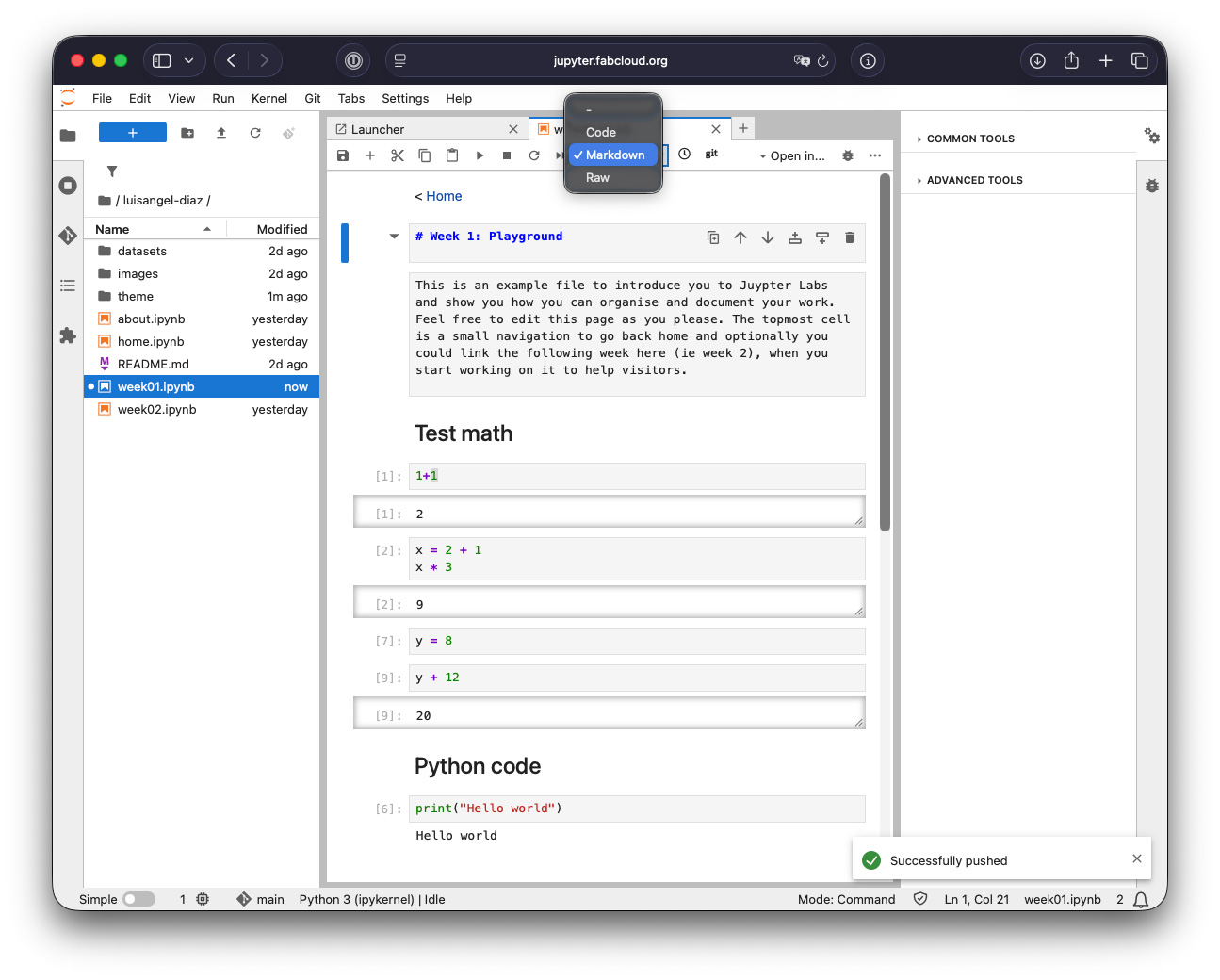This screenshot has width=1220, height=980.
Task: Move the current cell down
Action: pos(768,237)
